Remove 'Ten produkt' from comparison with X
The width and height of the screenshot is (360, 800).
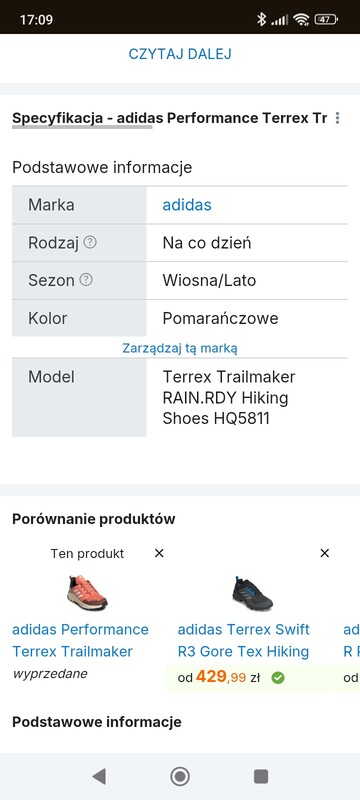click(x=159, y=553)
